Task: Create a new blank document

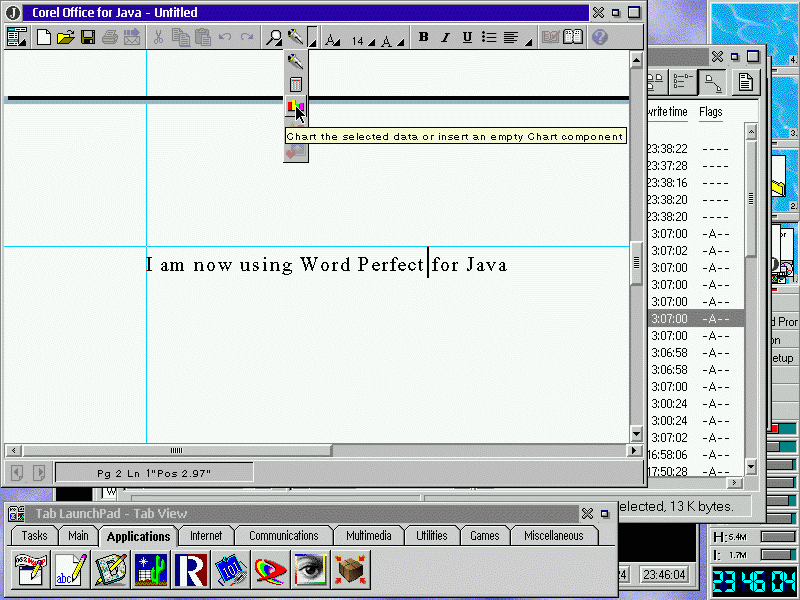Action: (x=44, y=37)
